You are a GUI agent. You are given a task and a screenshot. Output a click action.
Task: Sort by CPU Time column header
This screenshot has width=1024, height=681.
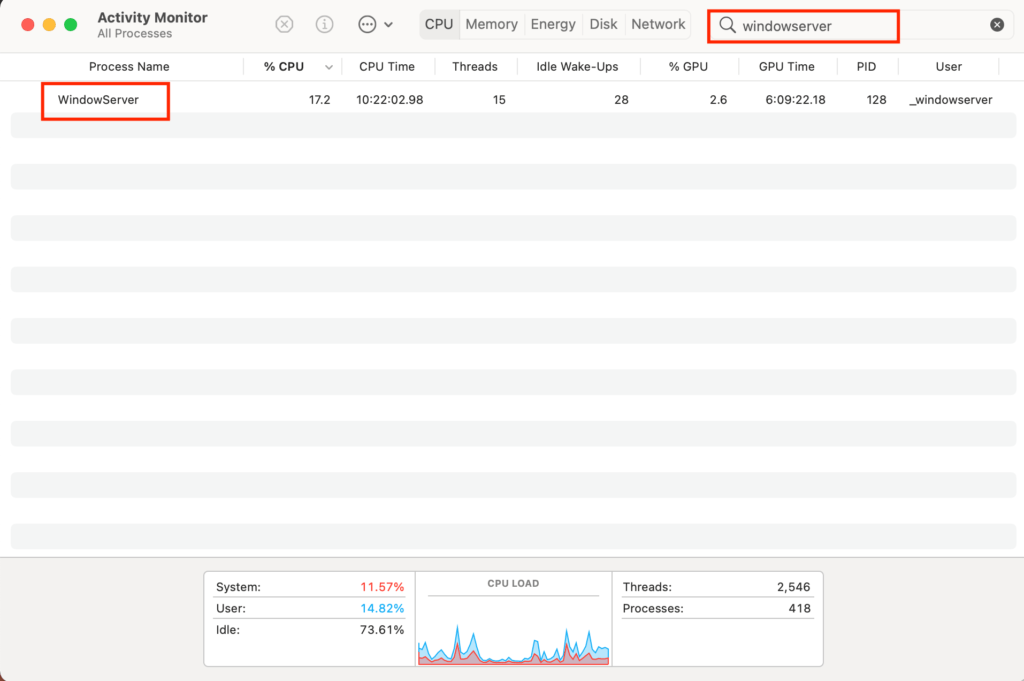pyautogui.click(x=387, y=67)
